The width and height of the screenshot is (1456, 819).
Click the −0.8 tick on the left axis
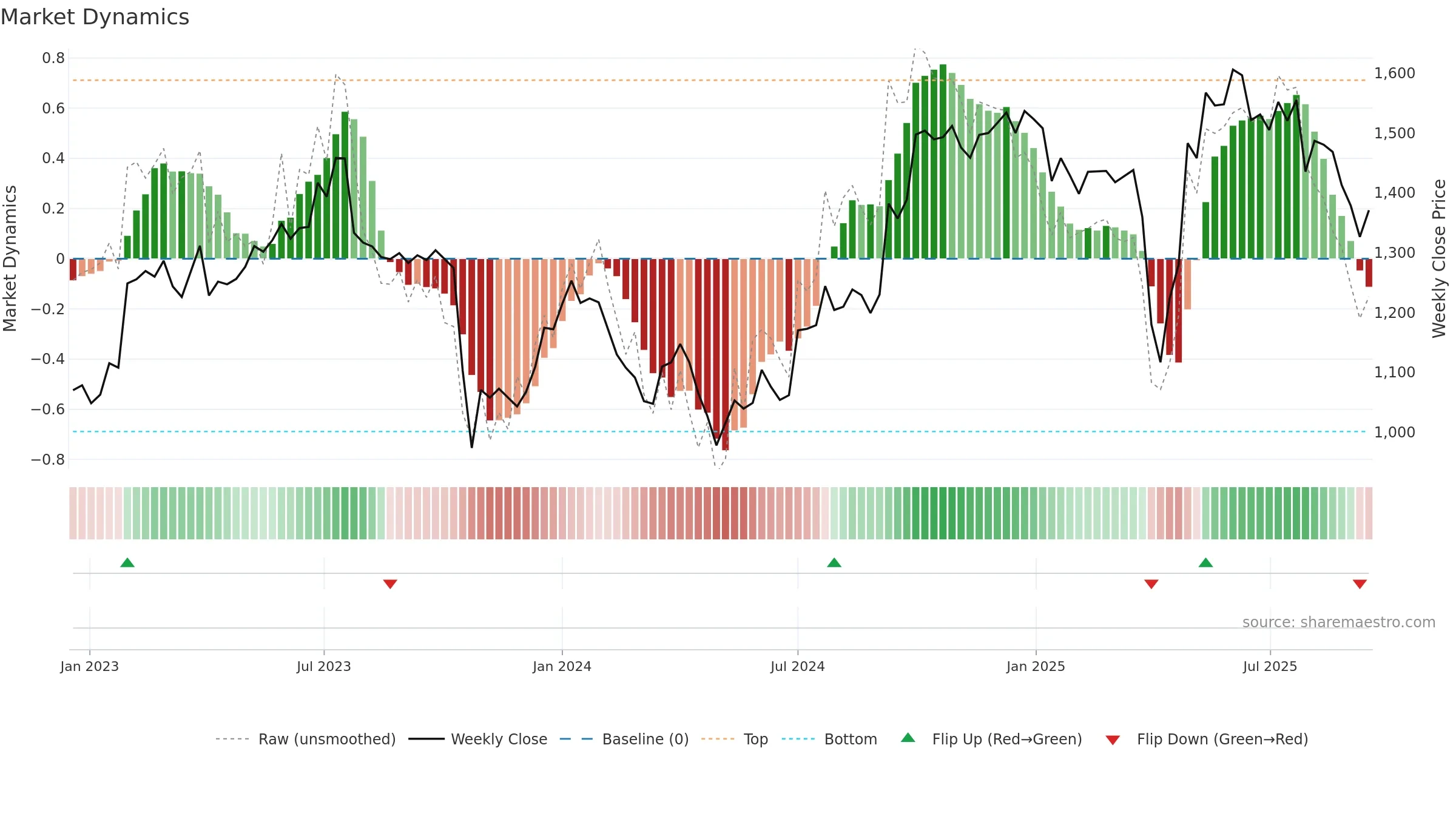pos(48,460)
